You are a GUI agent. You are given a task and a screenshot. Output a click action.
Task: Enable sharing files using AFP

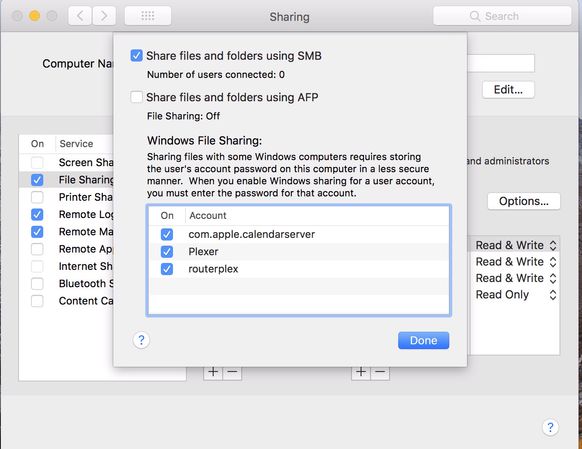point(137,97)
